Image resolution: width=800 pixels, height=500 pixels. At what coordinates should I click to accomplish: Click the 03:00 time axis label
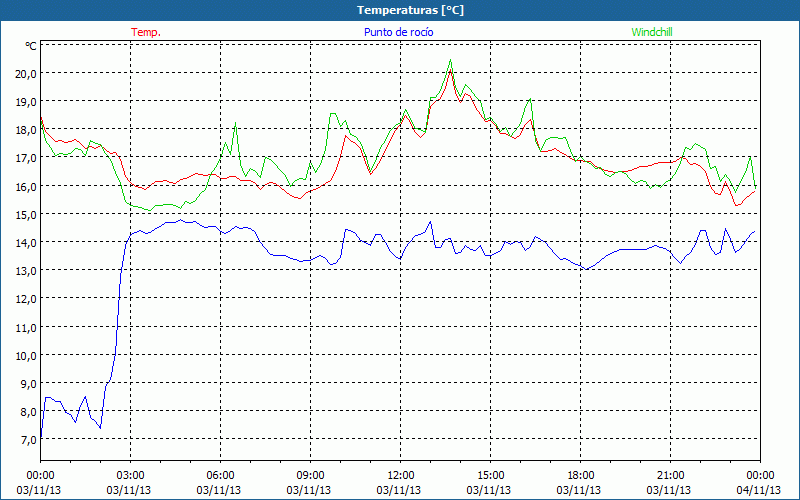pos(131,476)
